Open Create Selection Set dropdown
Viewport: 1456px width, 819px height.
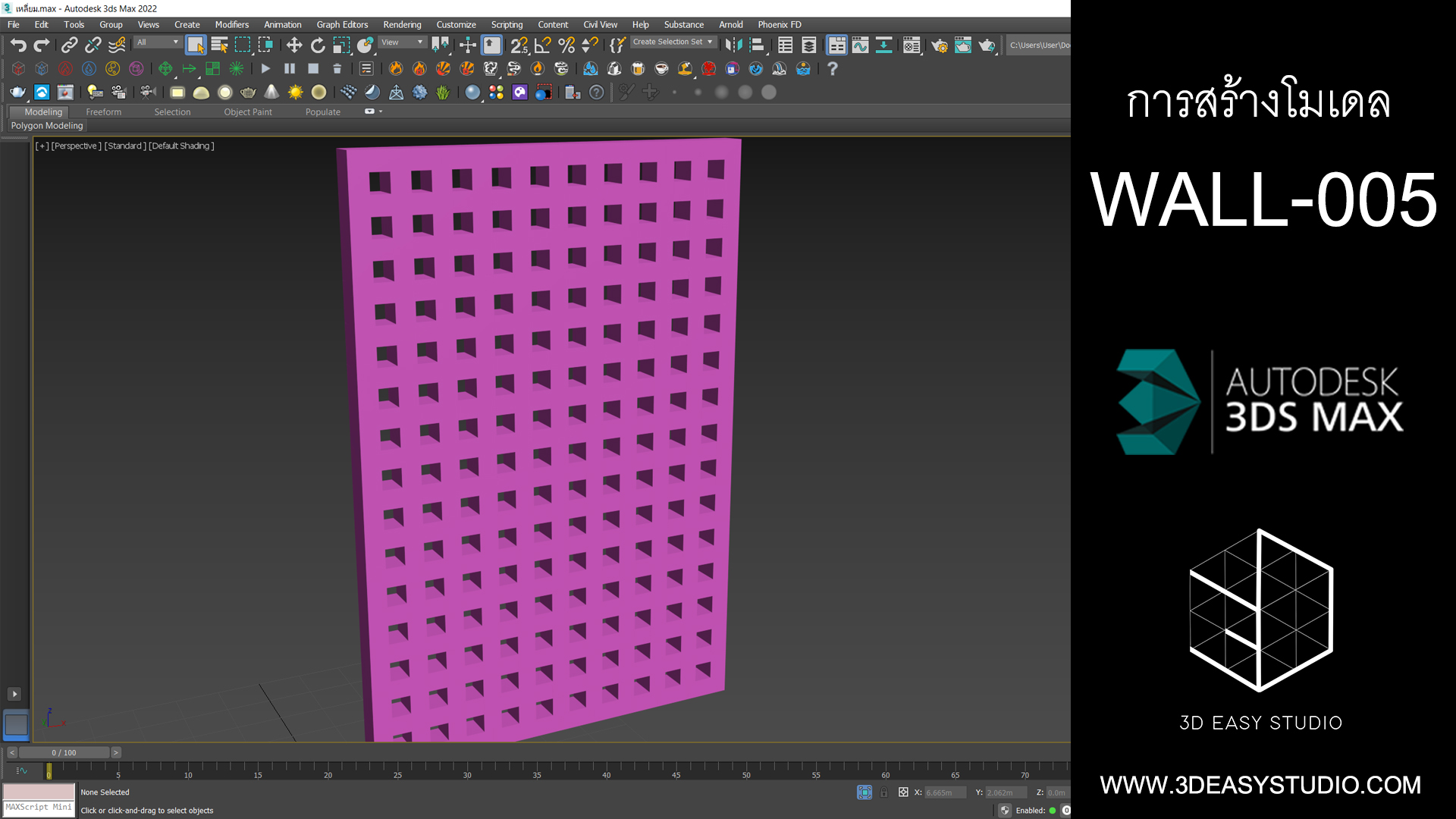(673, 42)
